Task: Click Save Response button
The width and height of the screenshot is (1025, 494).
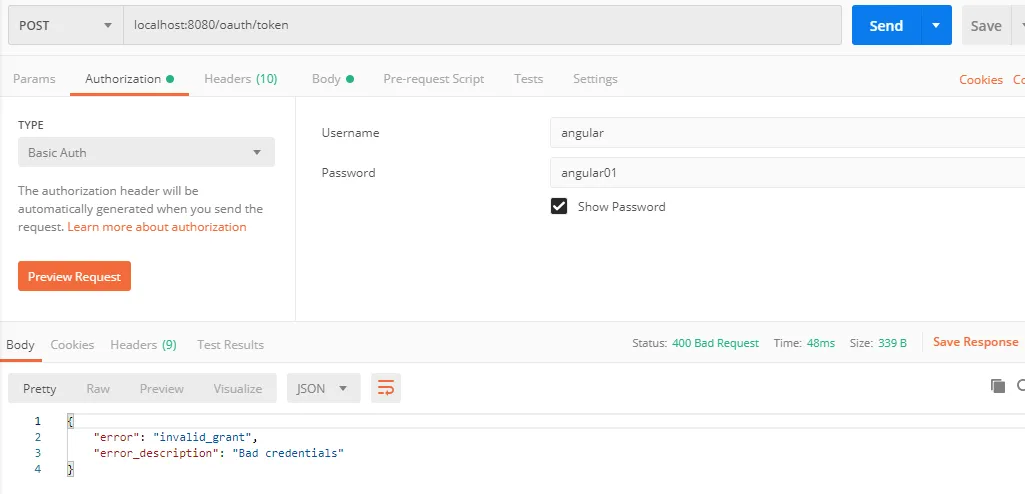Action: coord(975,342)
